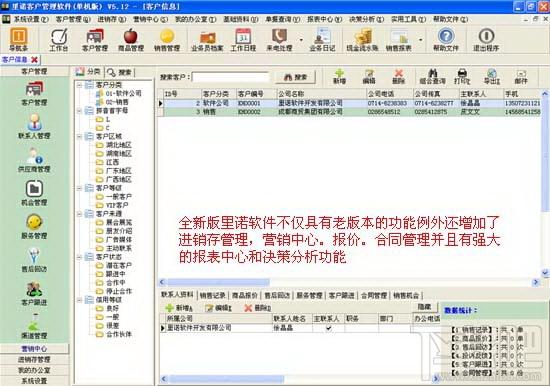Open 帮助文件 question mark icon
The width and height of the screenshot is (550, 386).
pyautogui.click(x=446, y=40)
